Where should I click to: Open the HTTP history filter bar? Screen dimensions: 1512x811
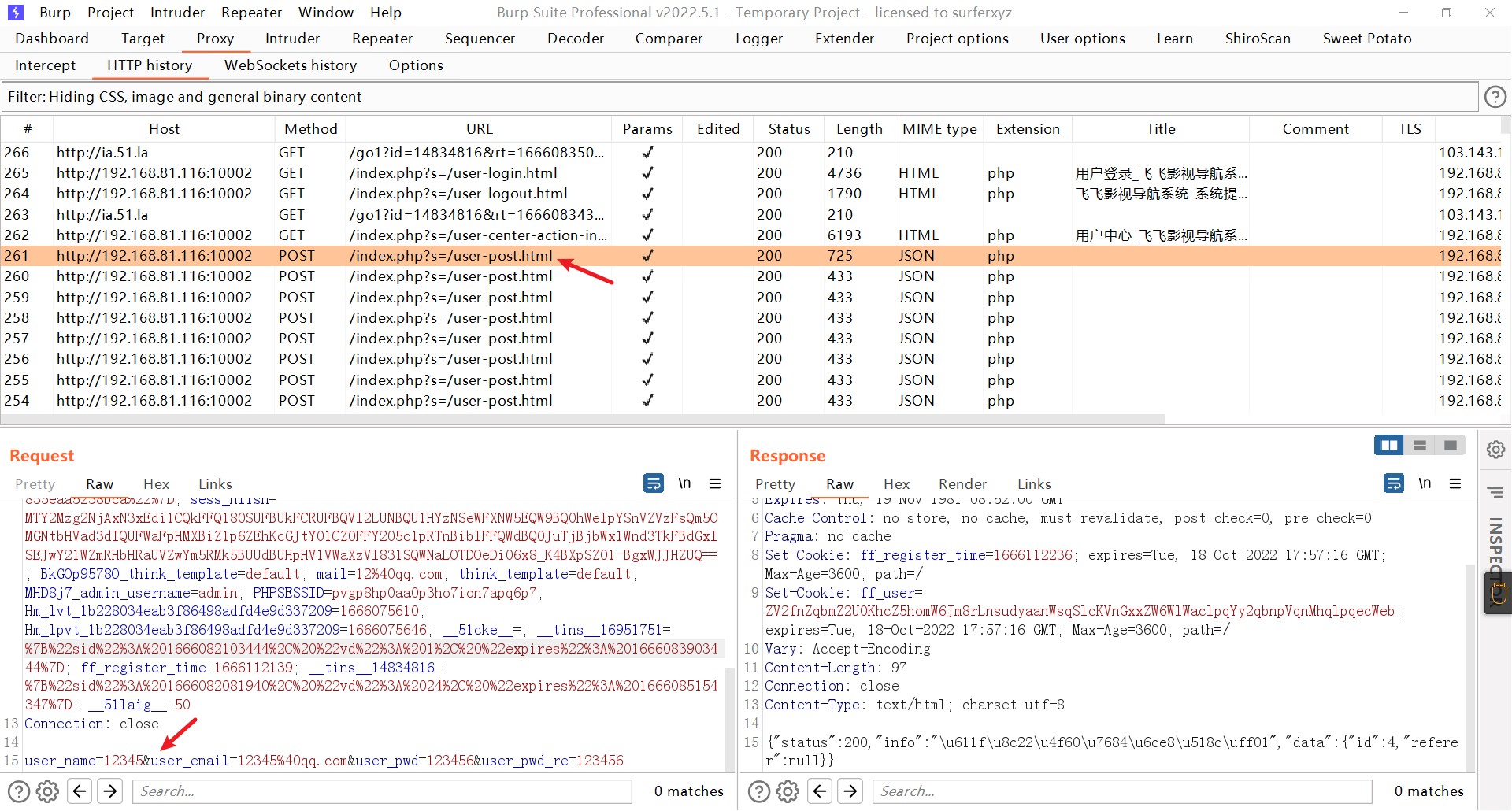(739, 97)
